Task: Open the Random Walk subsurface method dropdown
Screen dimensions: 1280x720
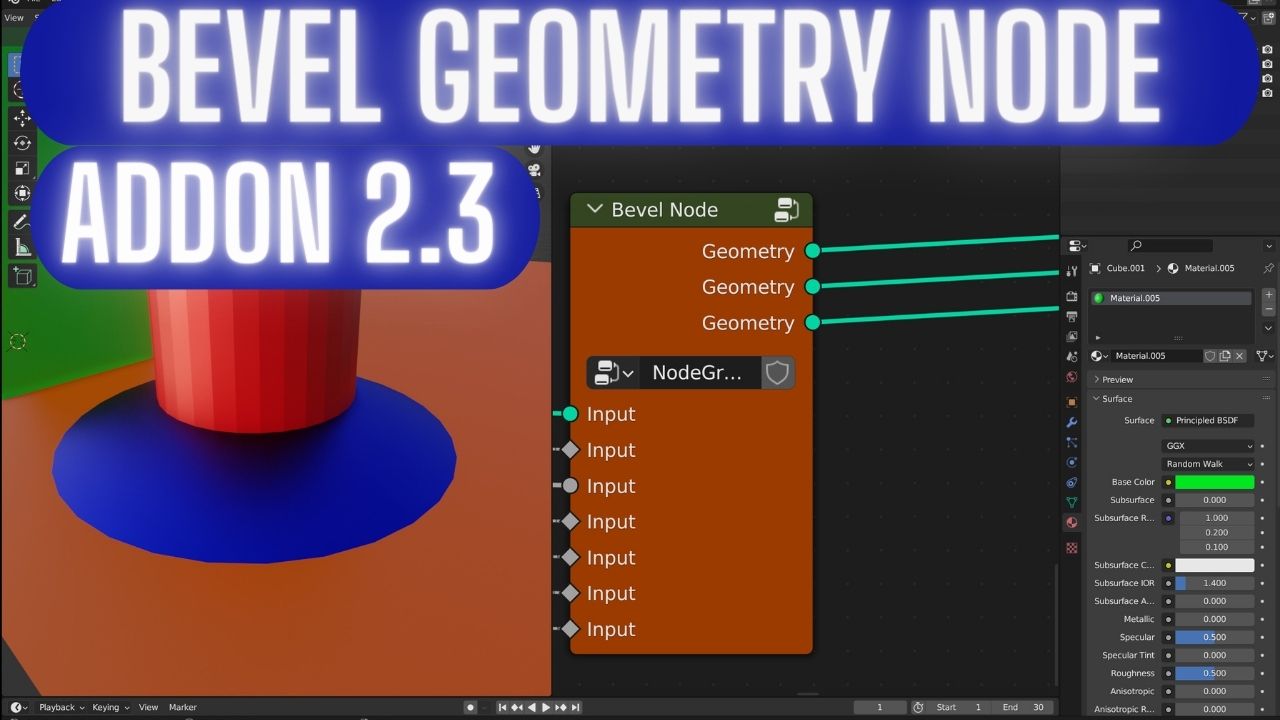Action: tap(1208, 463)
